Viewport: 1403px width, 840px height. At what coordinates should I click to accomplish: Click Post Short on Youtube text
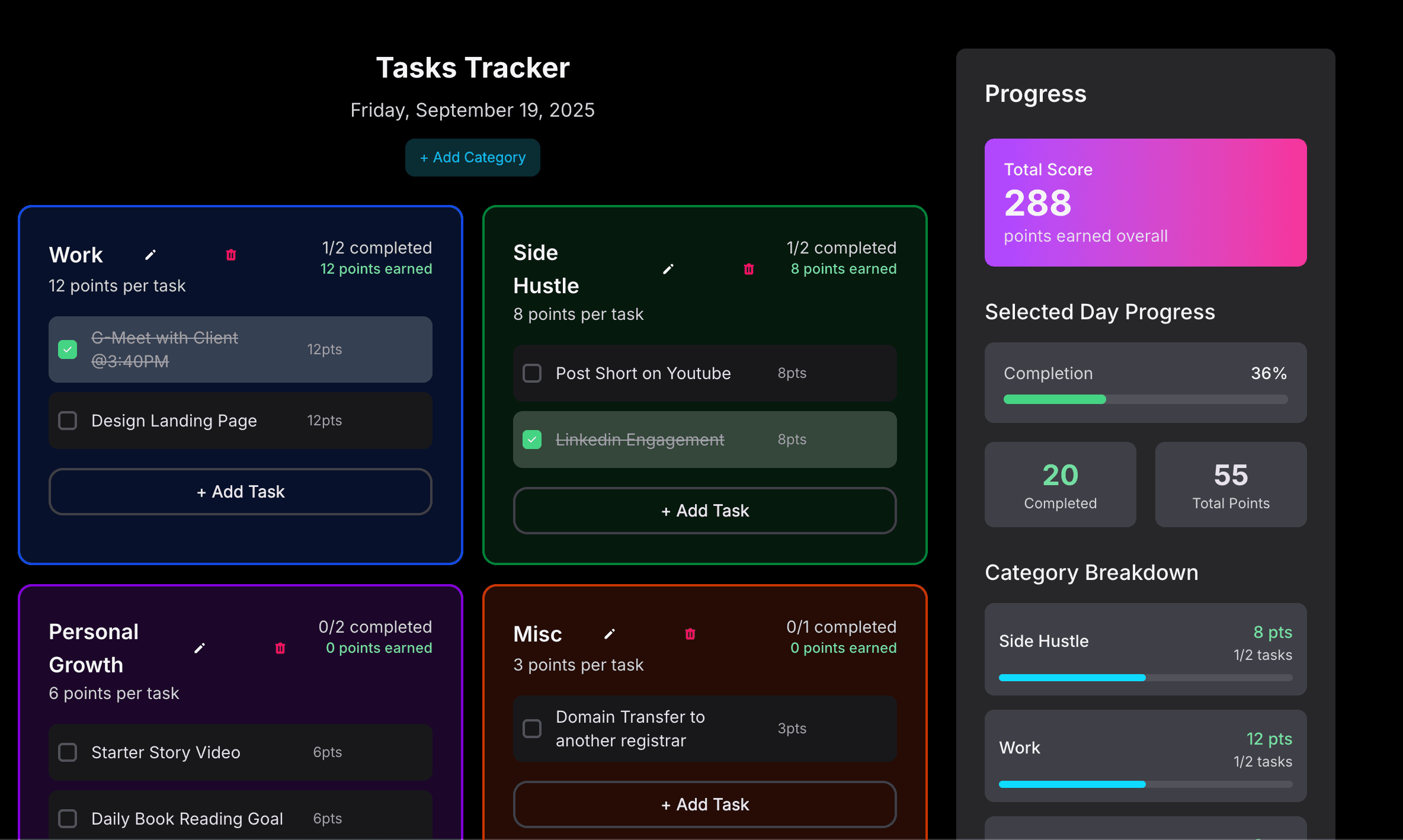tap(643, 373)
